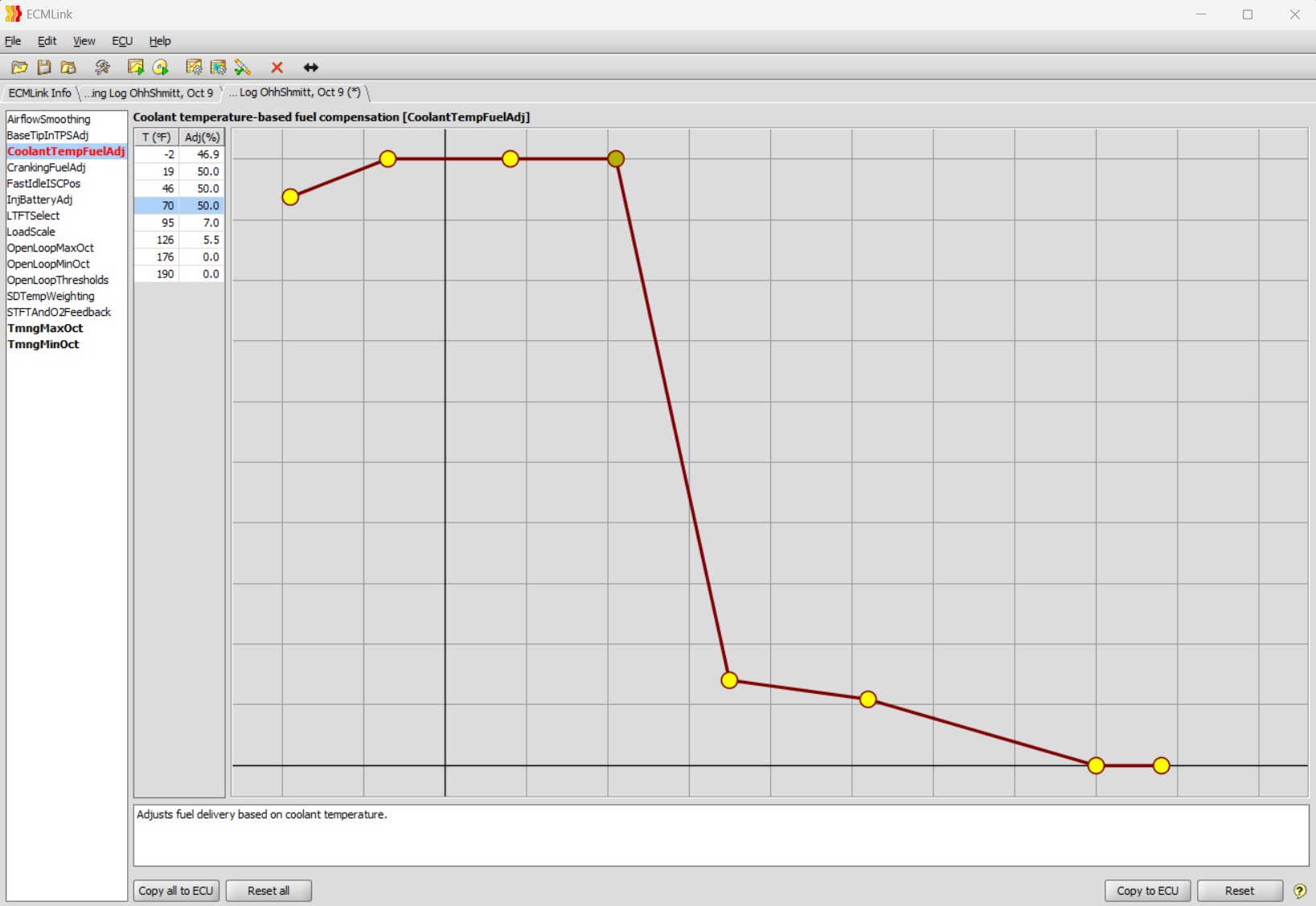Click the cable connector with green check icon
The width and height of the screenshot is (1316, 906).
(x=243, y=68)
